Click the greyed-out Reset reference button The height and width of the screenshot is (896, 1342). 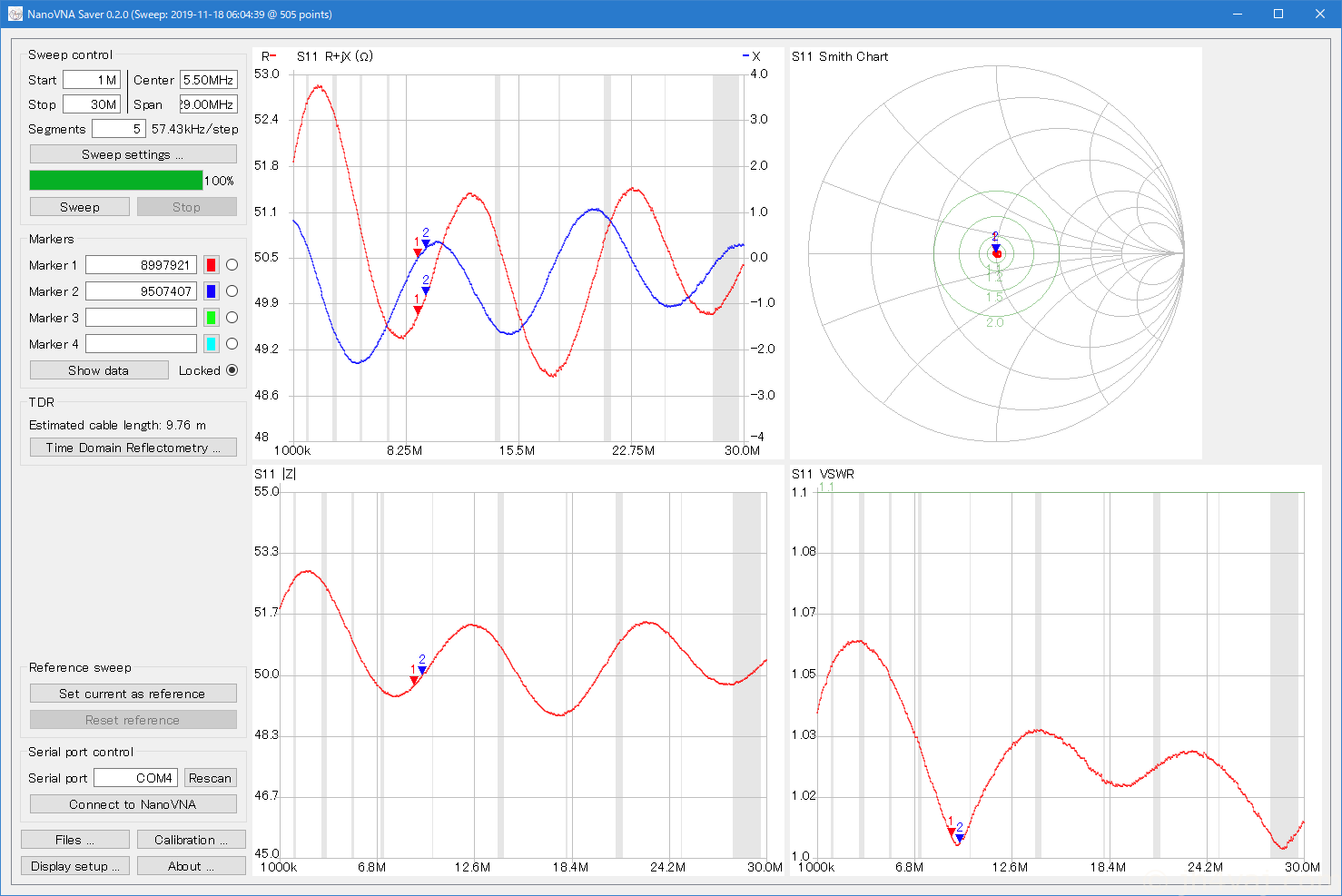pyautogui.click(x=133, y=720)
